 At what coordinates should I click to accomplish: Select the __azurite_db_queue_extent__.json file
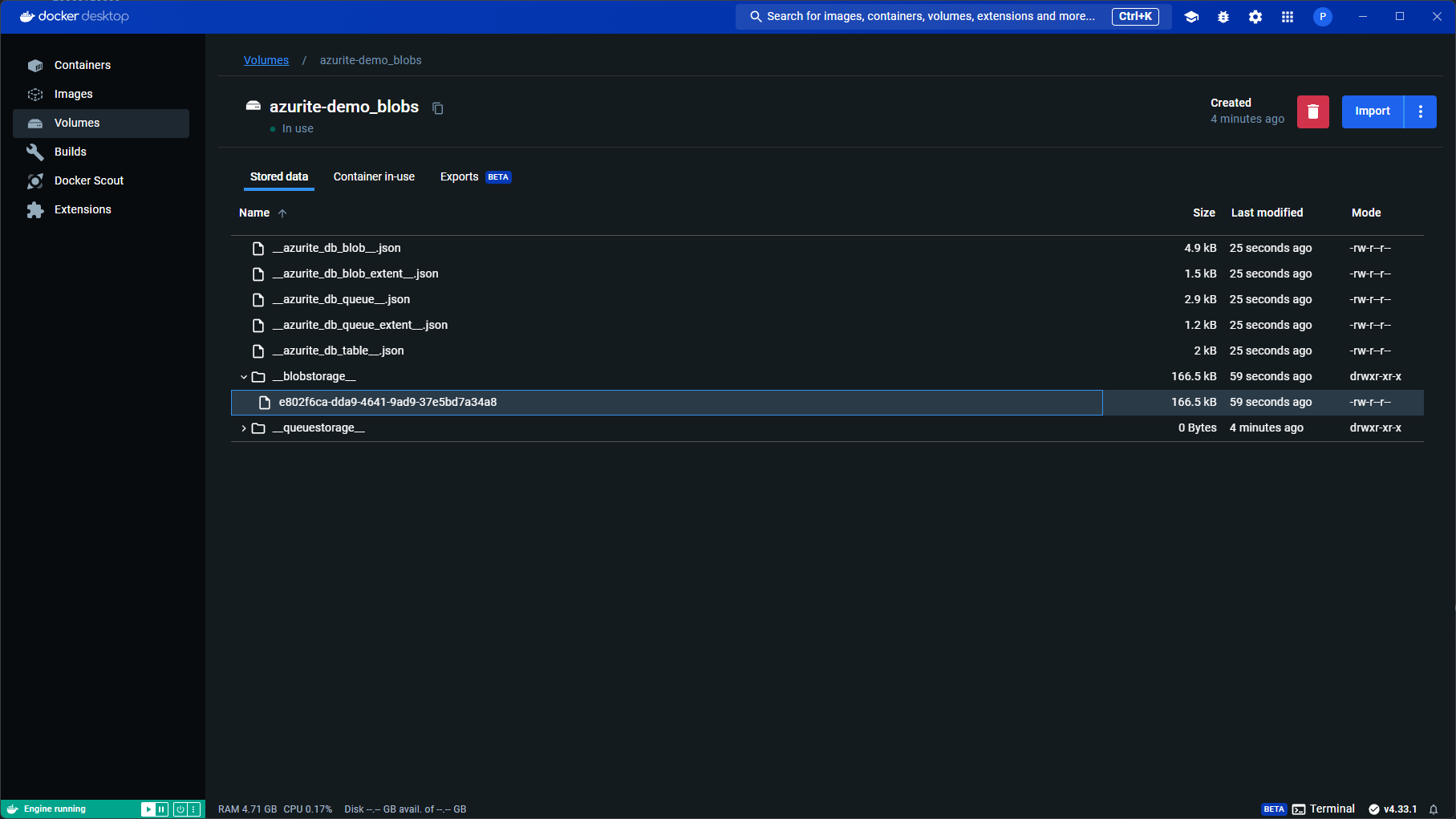click(x=360, y=325)
